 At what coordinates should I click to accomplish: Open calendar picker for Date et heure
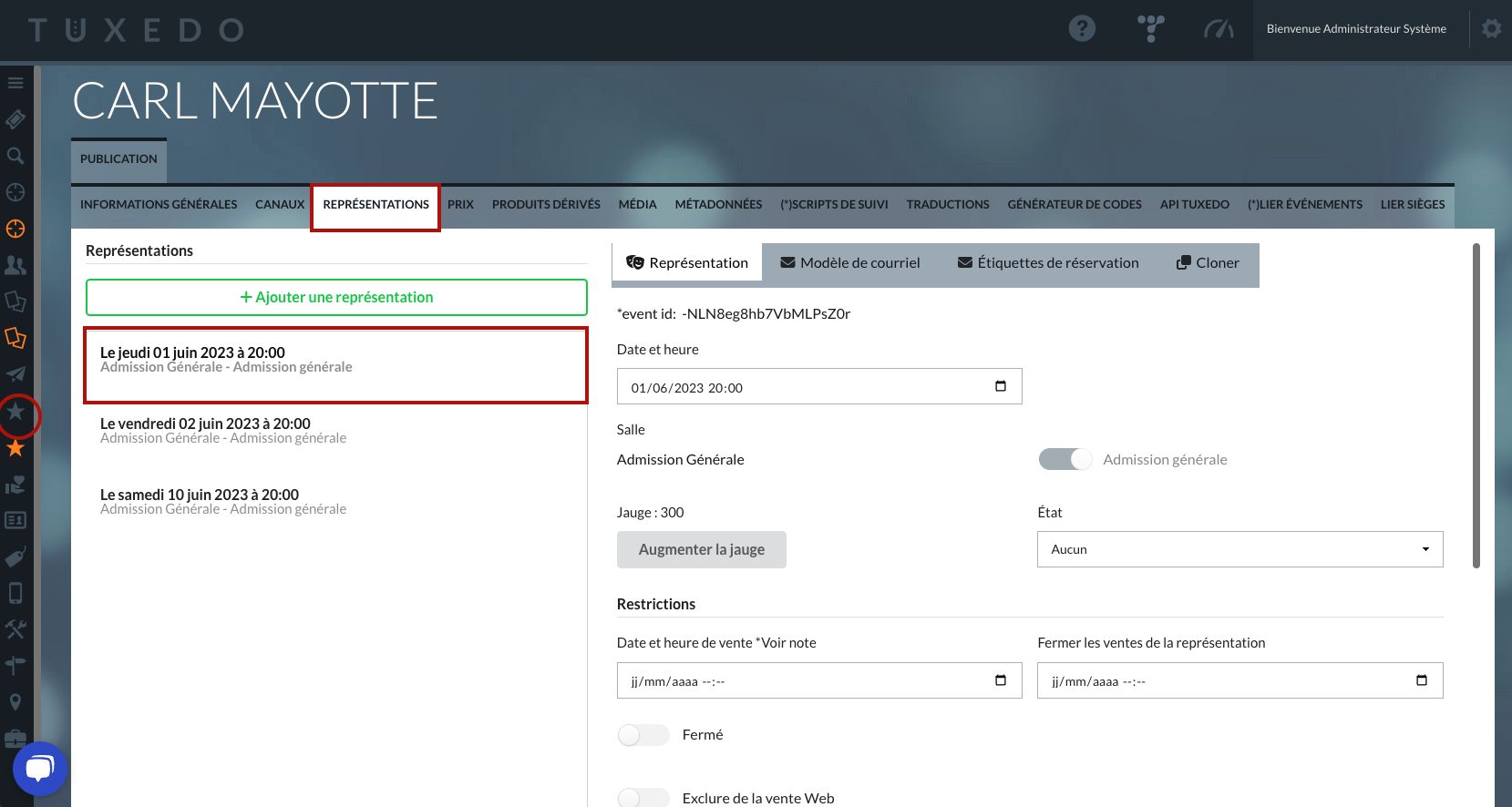(1001, 386)
